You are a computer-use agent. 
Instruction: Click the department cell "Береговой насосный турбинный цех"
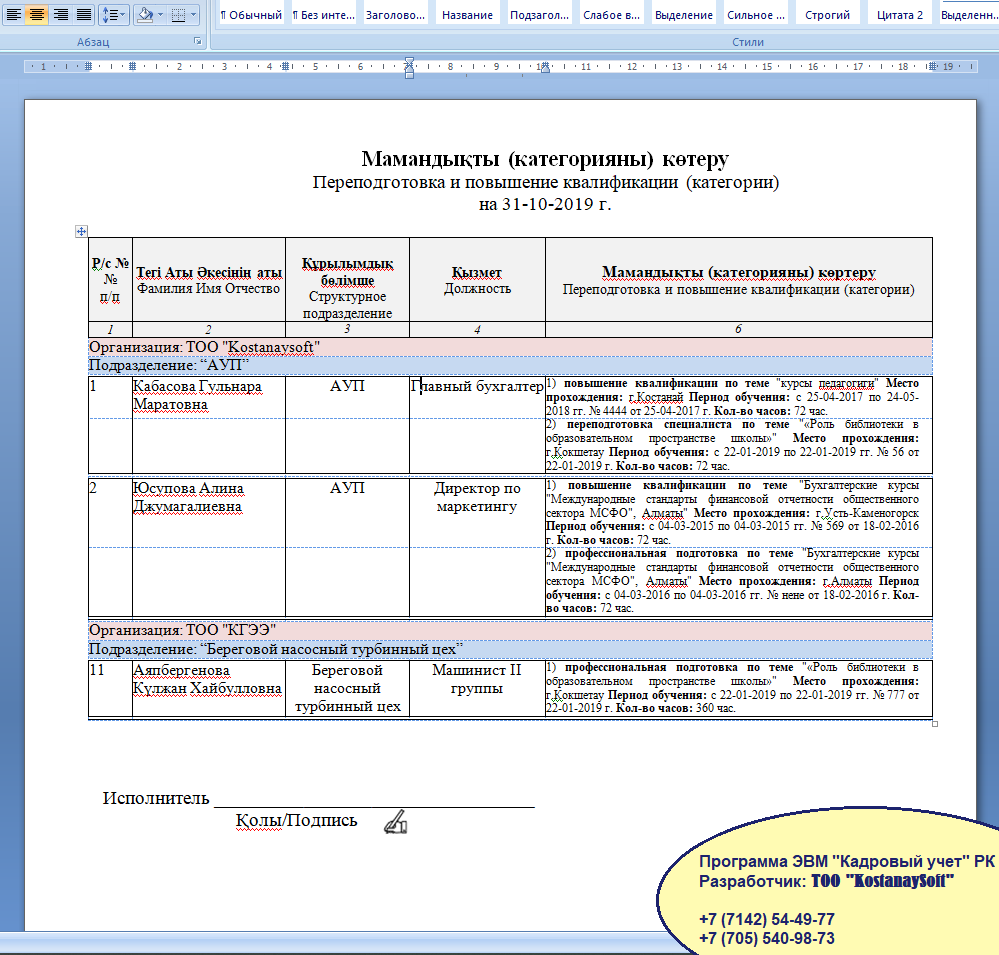tap(347, 688)
